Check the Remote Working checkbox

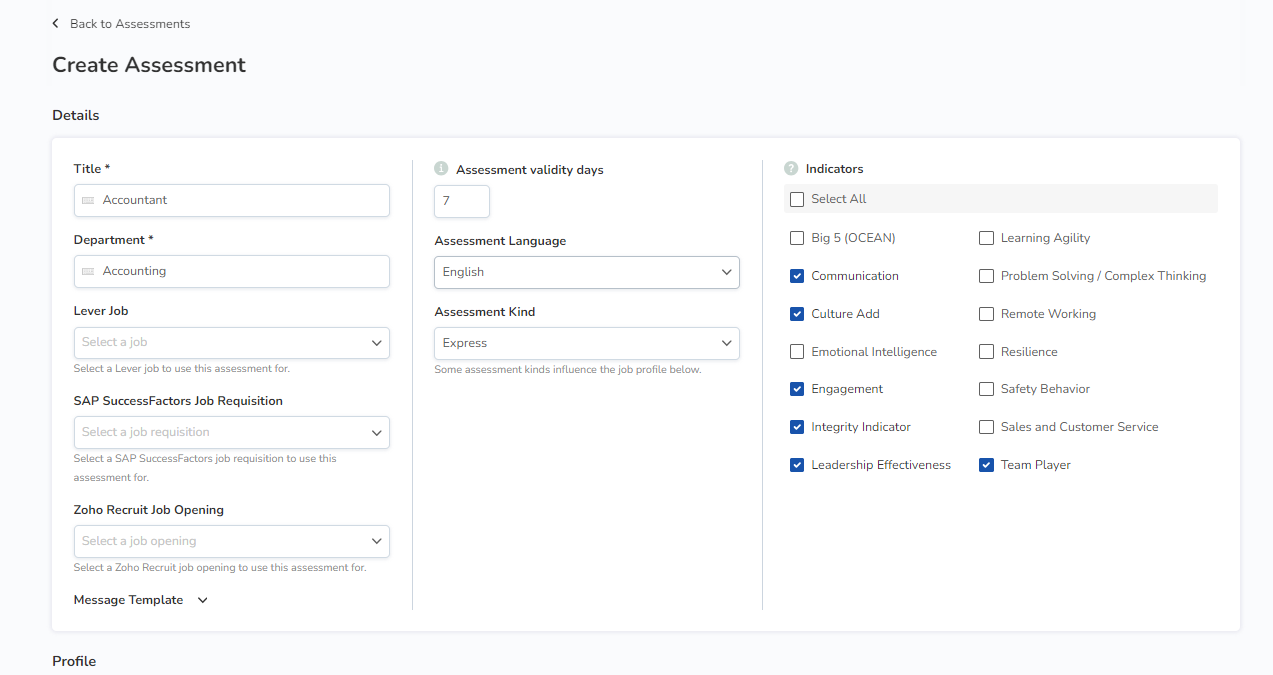986,314
